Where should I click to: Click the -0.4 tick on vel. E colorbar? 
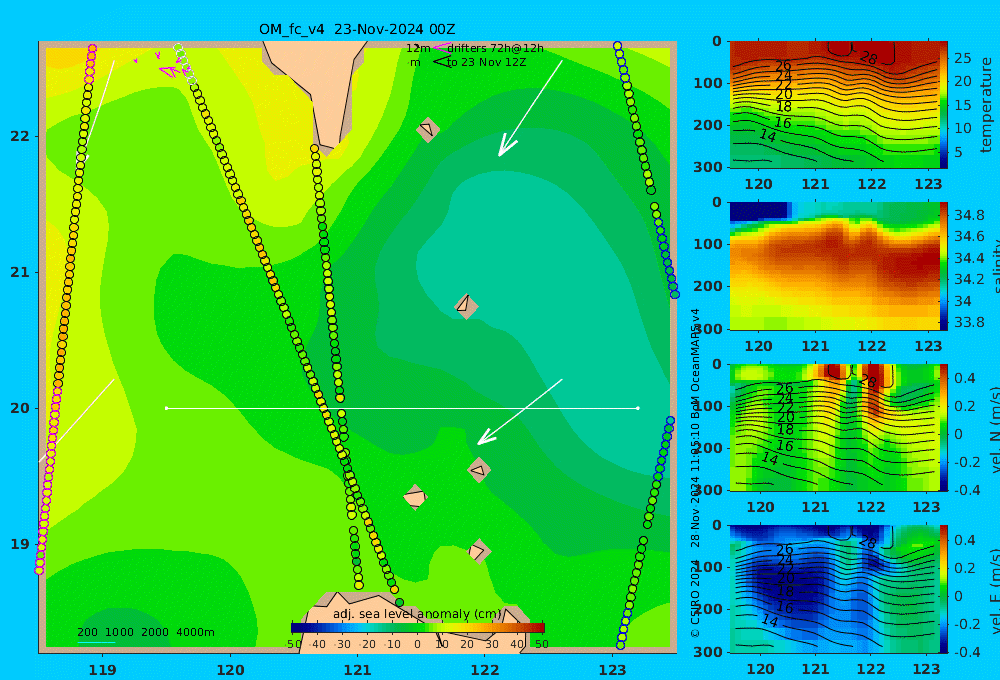pyautogui.click(x=965, y=652)
